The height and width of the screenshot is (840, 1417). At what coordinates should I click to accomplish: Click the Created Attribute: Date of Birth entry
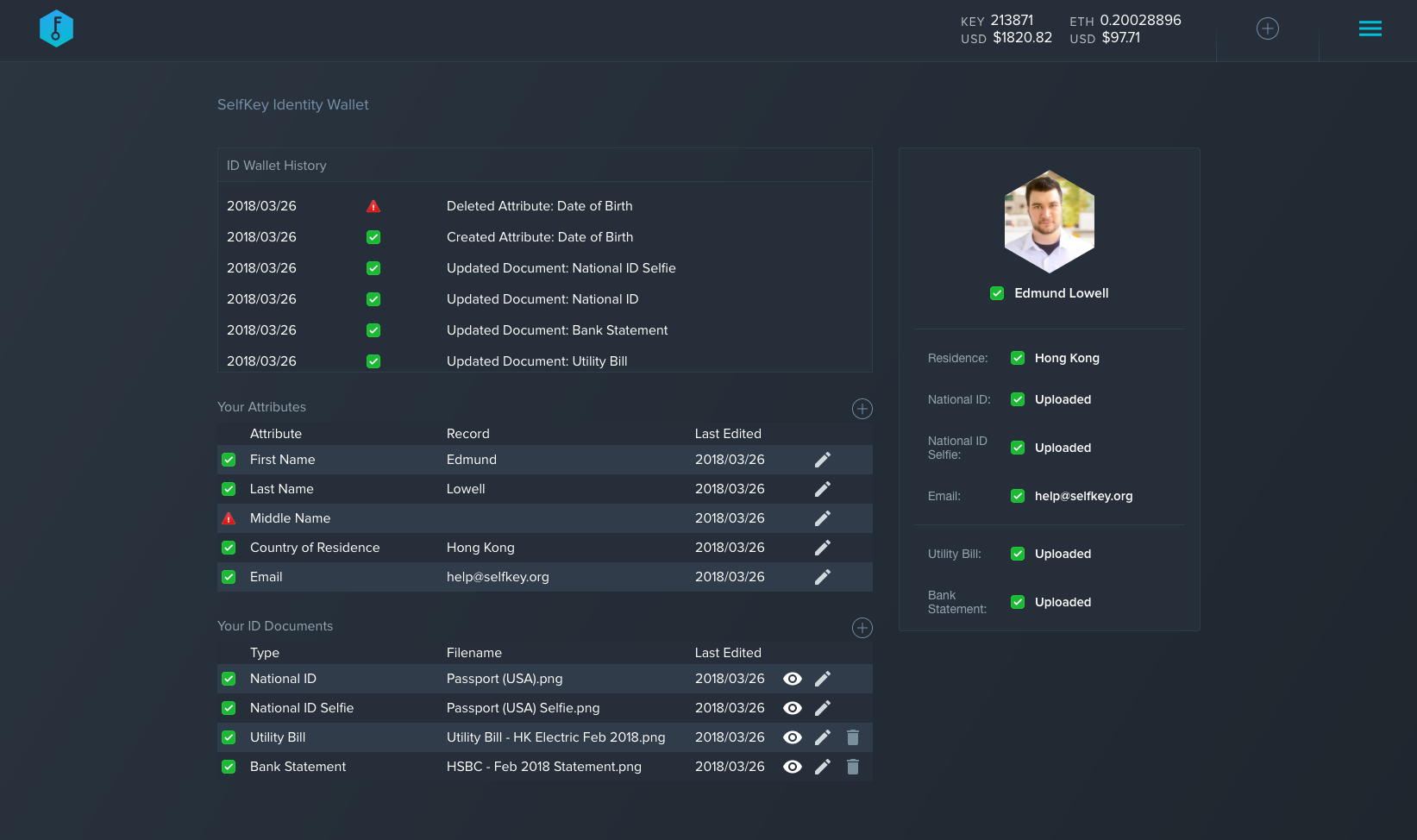pyautogui.click(x=540, y=237)
